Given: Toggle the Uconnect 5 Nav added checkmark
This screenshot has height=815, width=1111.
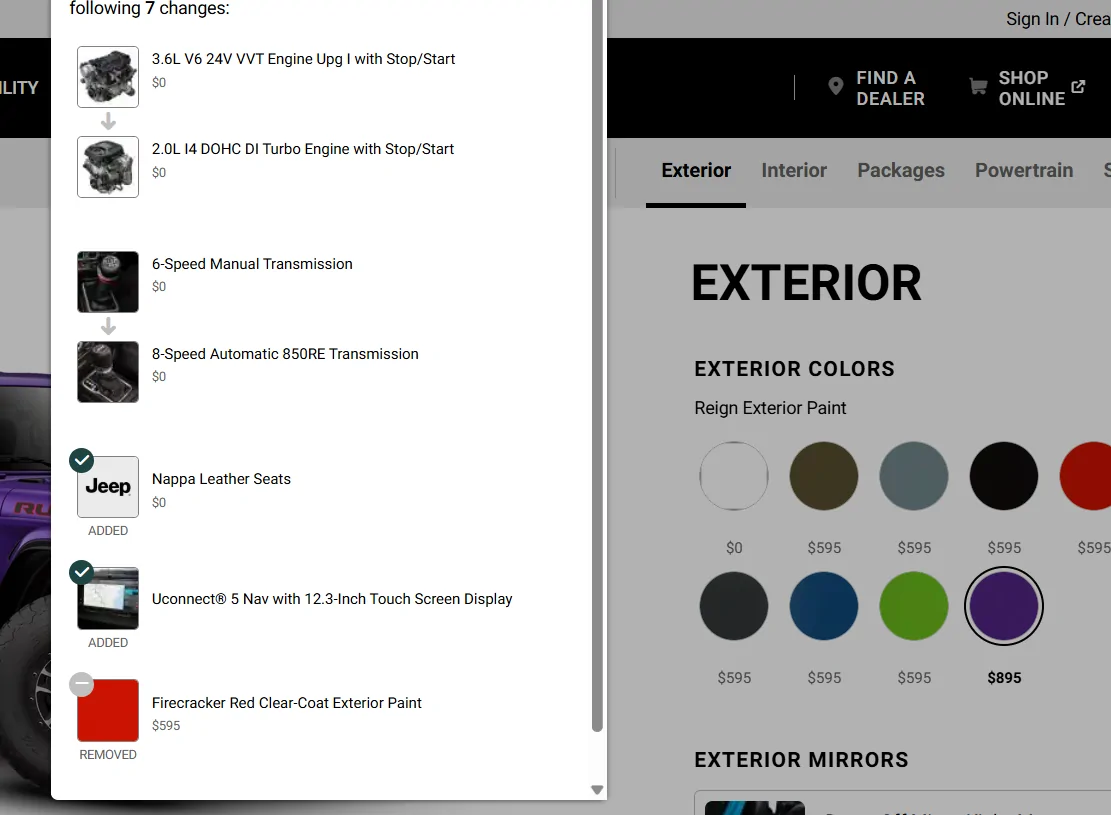Looking at the screenshot, I should 81,572.
